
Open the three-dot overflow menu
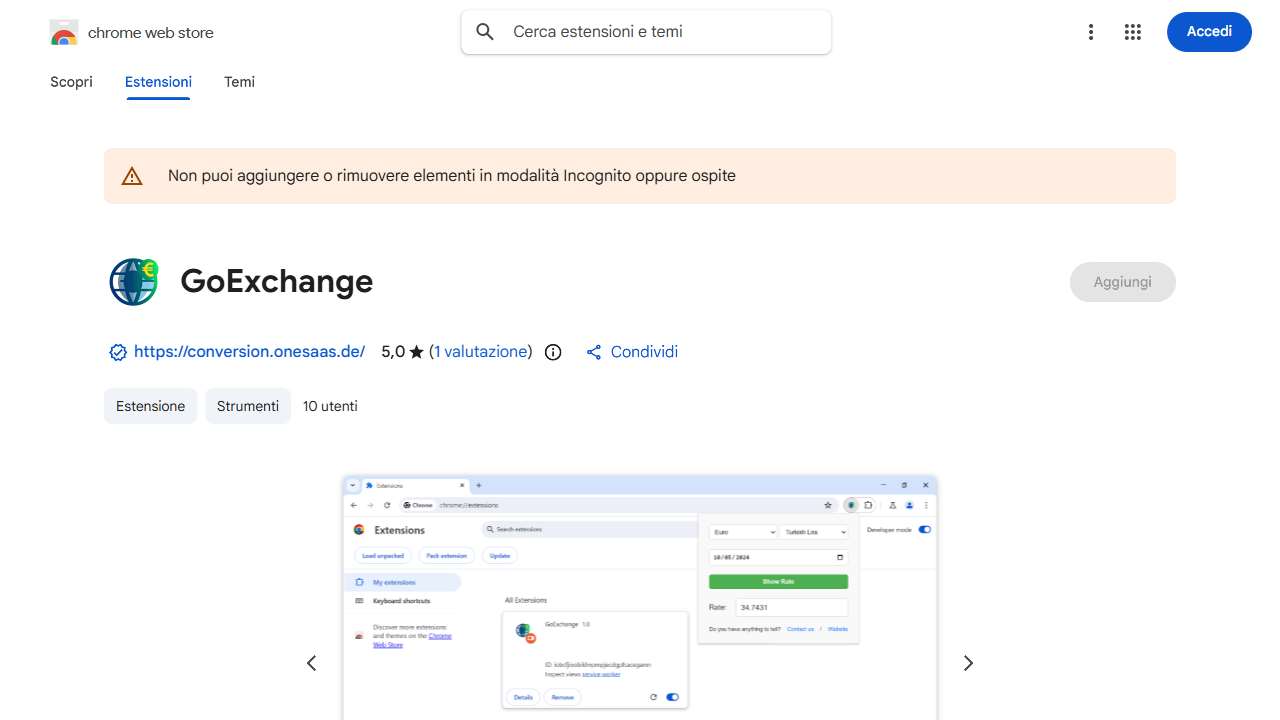pos(1091,31)
